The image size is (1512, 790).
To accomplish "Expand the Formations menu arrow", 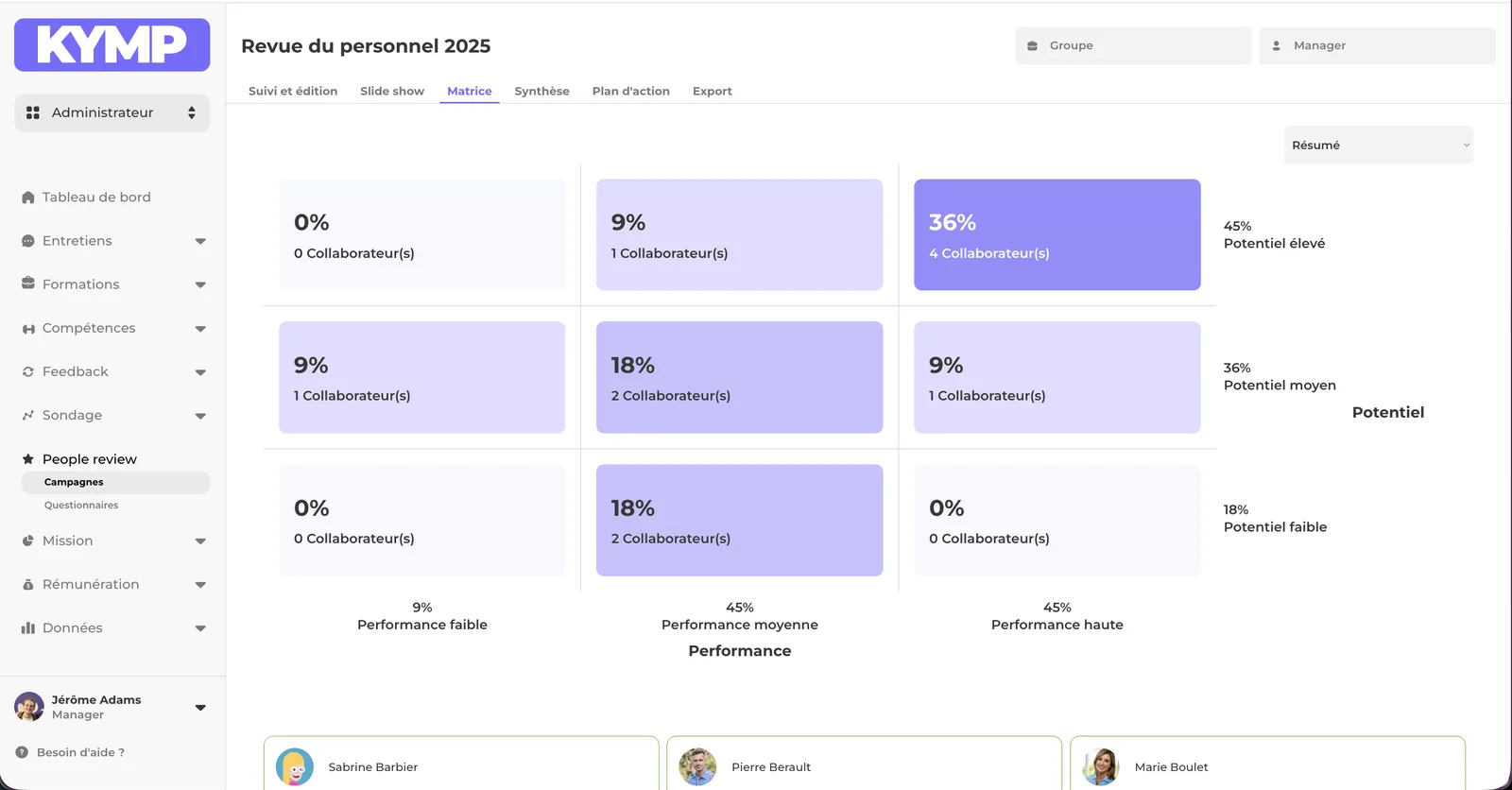I will pyautogui.click(x=200, y=284).
